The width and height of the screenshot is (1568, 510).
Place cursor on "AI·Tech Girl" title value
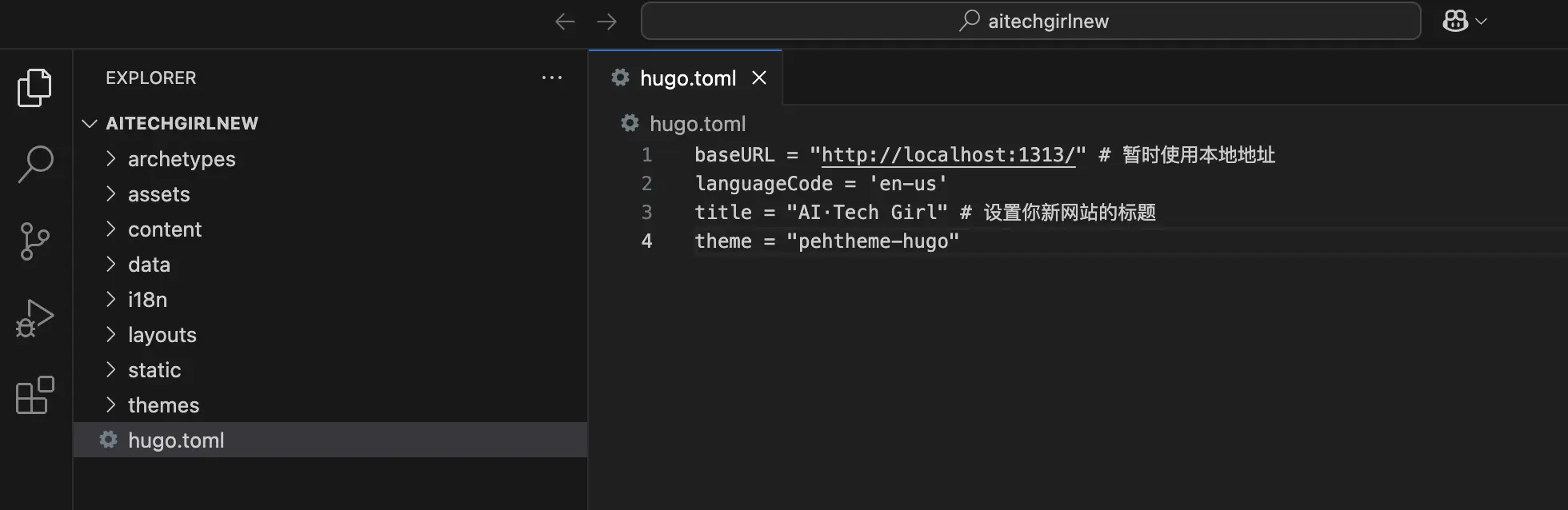tap(867, 213)
